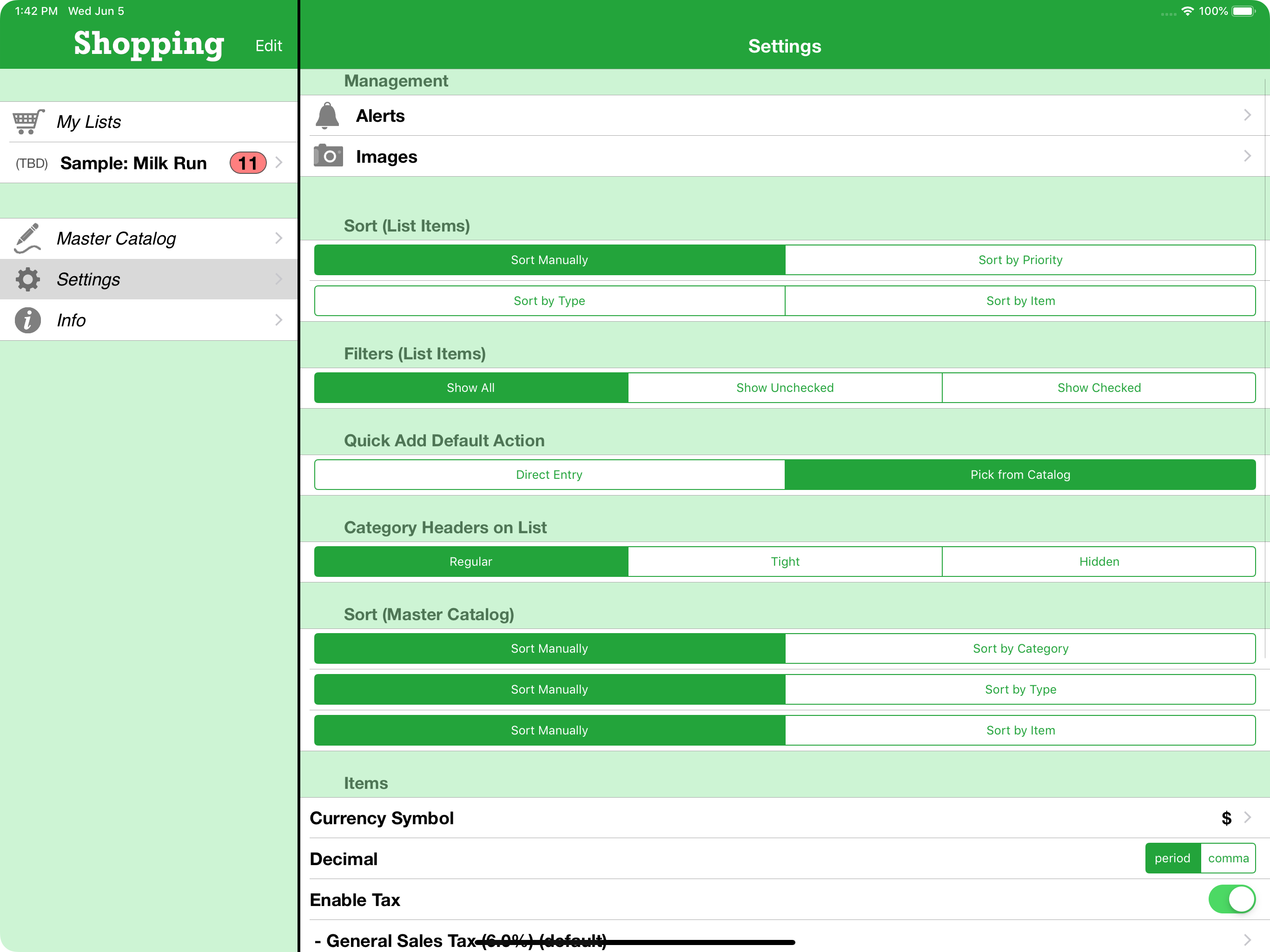1270x952 pixels.
Task: Expand the Alerts row chevron
Action: [1247, 115]
